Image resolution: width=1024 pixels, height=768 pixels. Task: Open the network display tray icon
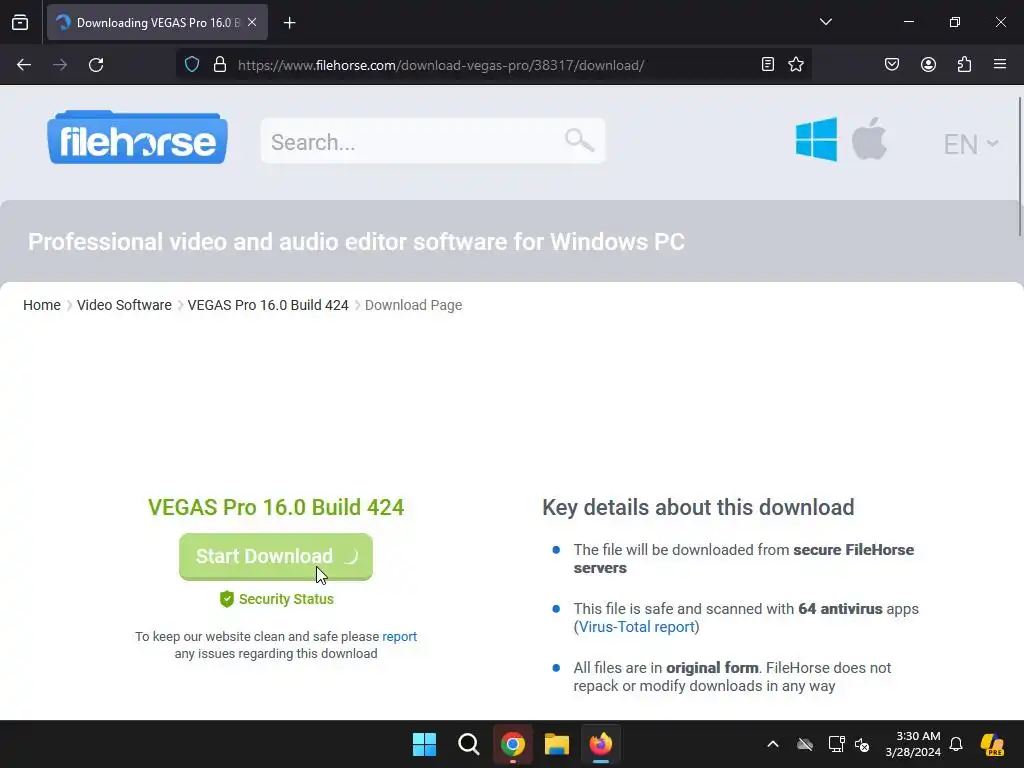836,744
